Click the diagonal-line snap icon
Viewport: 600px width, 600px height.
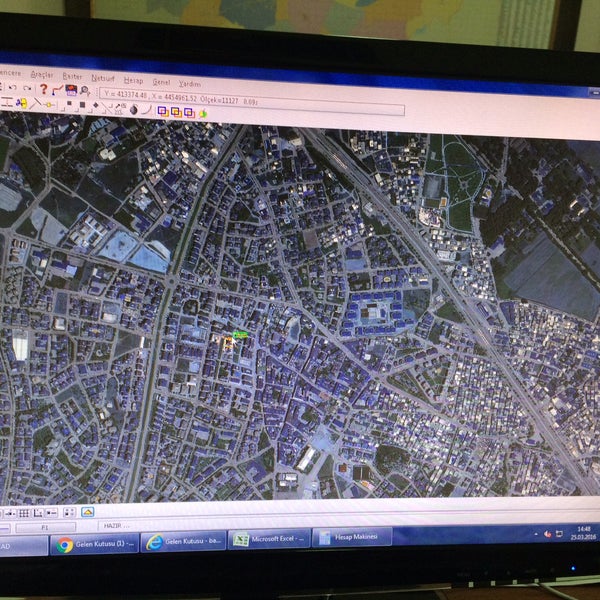click(109, 108)
